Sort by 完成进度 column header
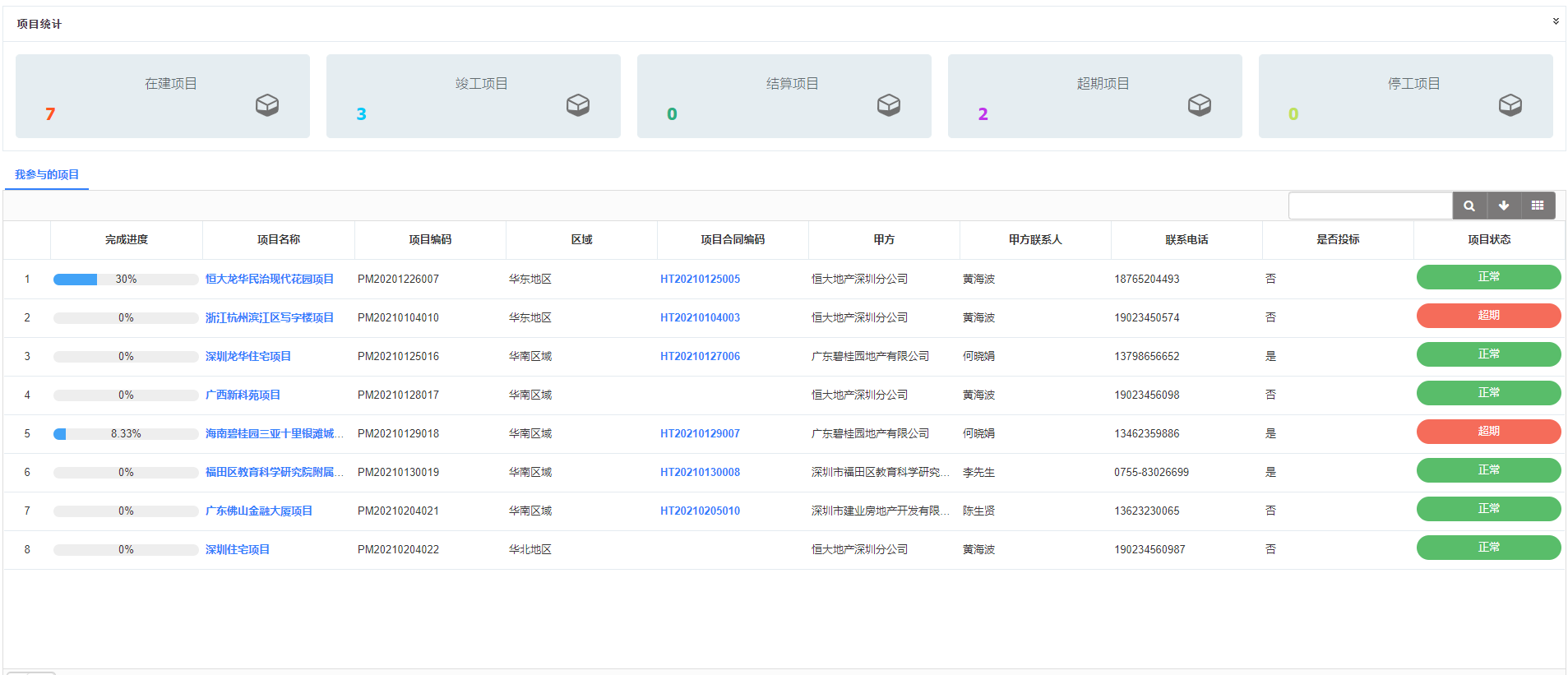1568x675 pixels. pos(127,239)
